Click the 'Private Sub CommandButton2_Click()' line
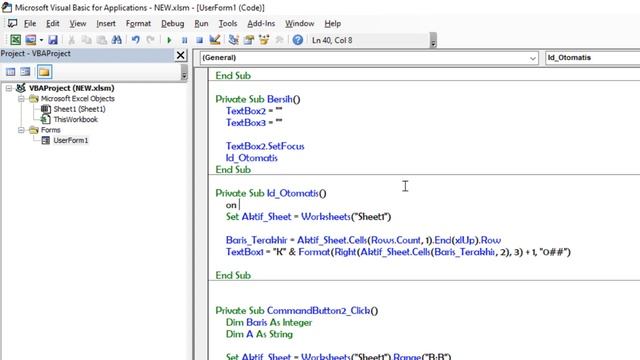The height and width of the screenshot is (360, 640). [x=297, y=311]
